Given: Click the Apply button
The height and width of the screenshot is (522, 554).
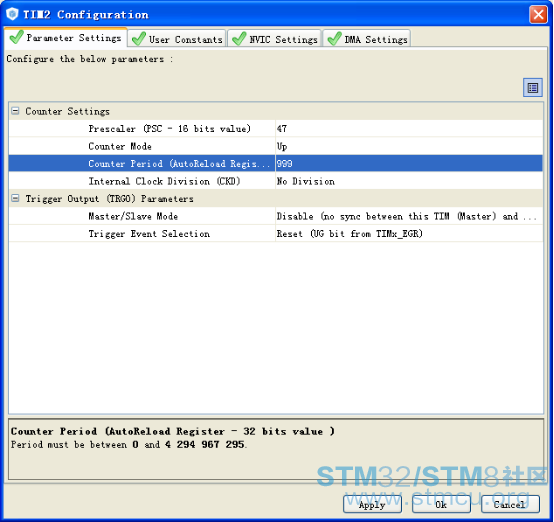Looking at the screenshot, I should coord(372,504).
